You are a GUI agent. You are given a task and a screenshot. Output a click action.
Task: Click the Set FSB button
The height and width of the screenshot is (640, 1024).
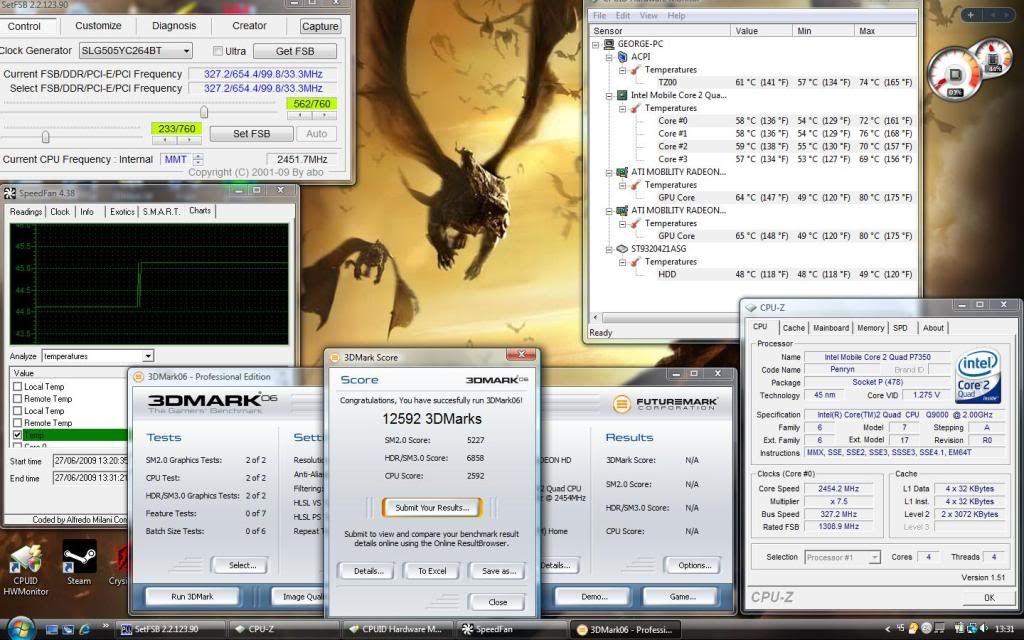pos(251,133)
